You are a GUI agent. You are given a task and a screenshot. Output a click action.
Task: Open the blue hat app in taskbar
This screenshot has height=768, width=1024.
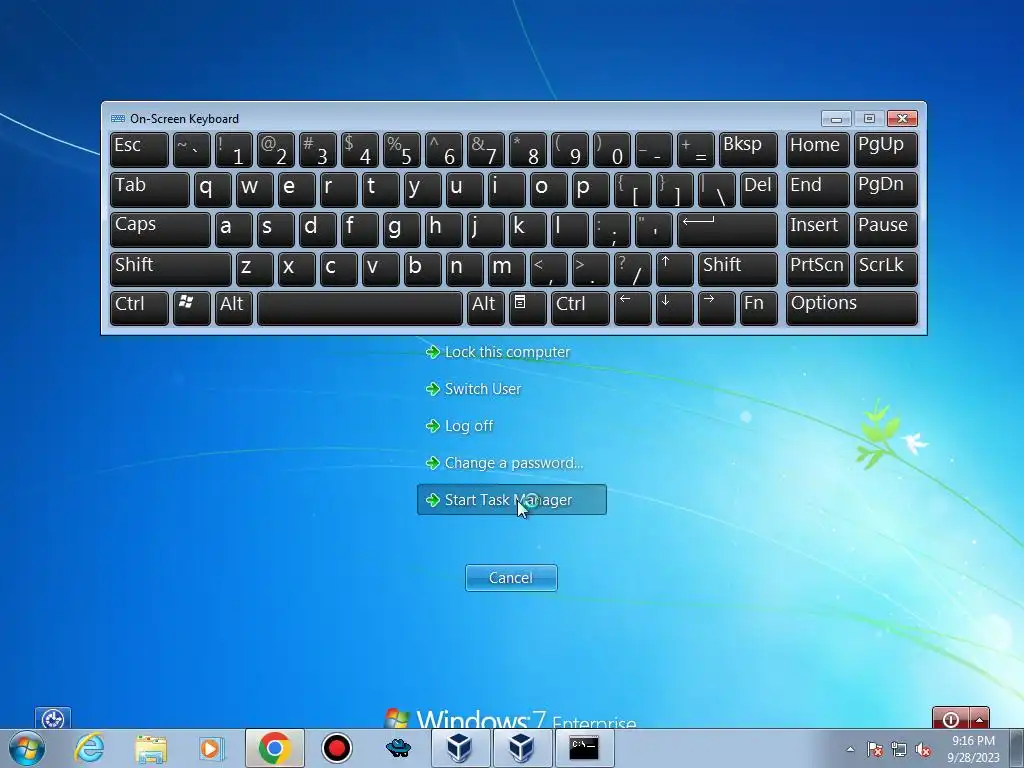coord(398,748)
